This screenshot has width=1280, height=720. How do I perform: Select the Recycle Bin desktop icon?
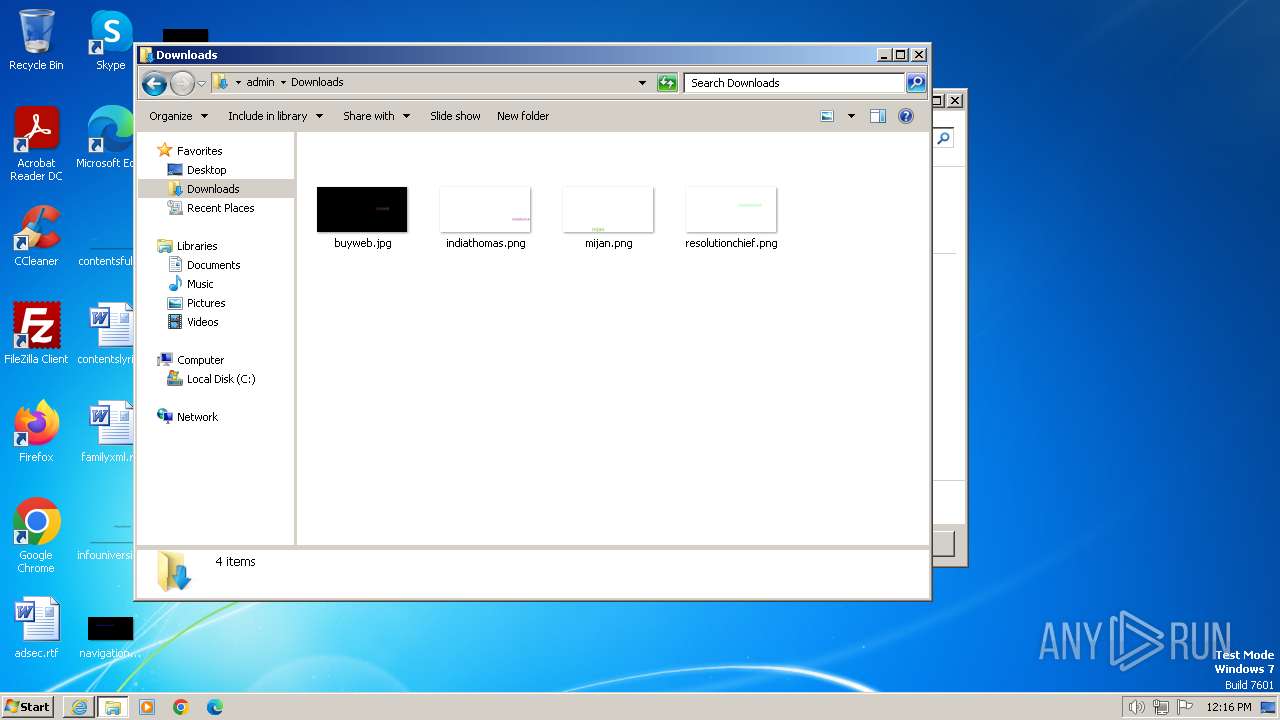coord(36,40)
